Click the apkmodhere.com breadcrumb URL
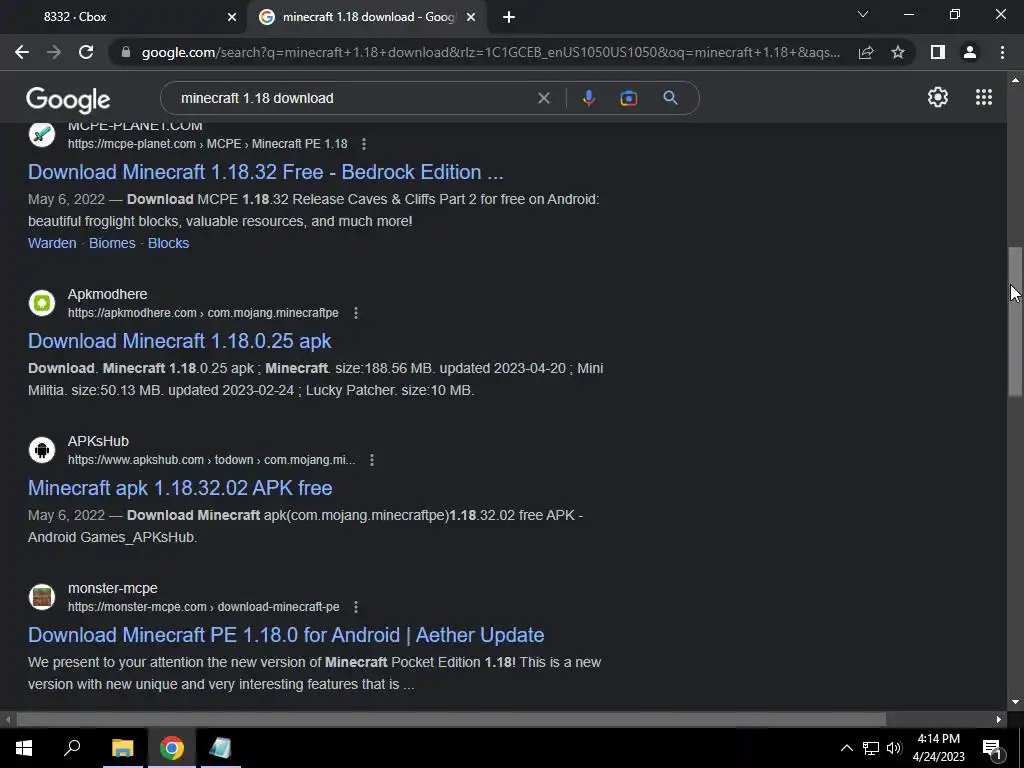The width and height of the screenshot is (1024, 768). coord(203,313)
